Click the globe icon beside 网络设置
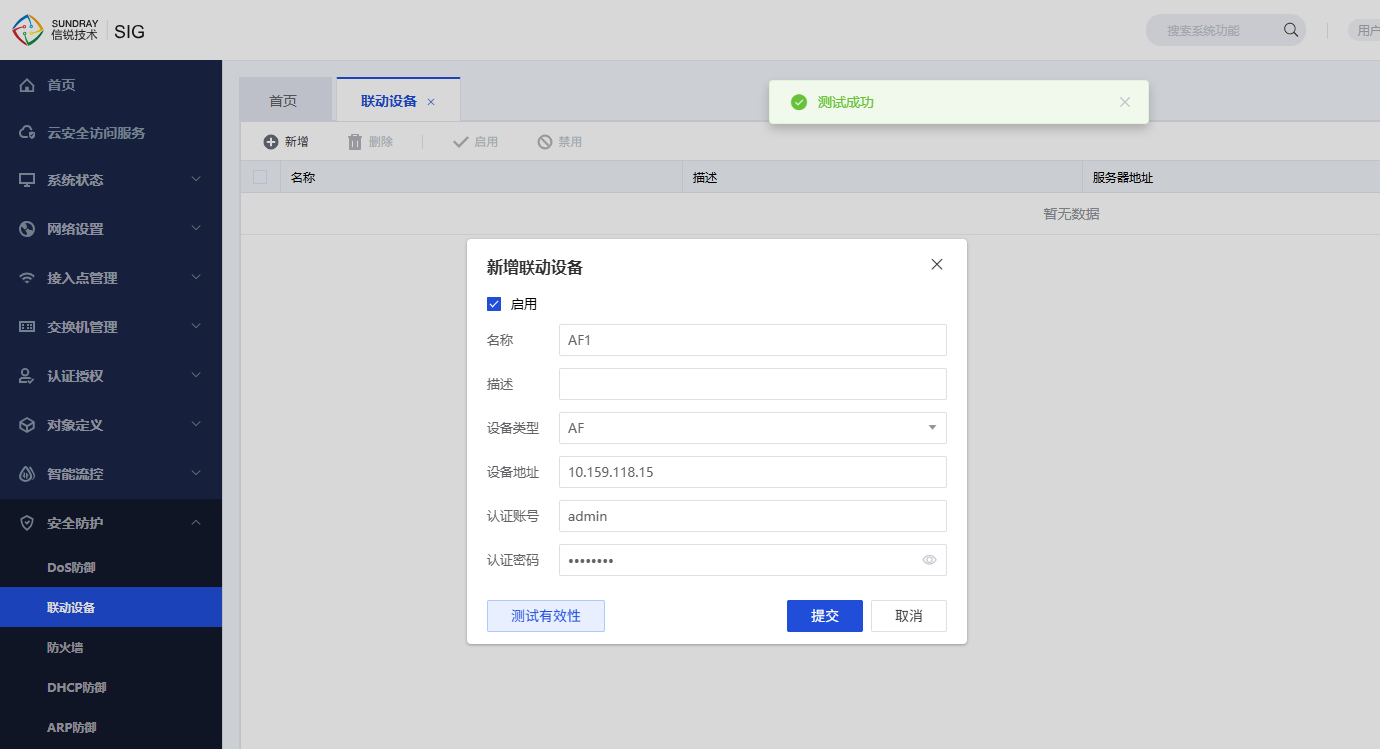 27,229
